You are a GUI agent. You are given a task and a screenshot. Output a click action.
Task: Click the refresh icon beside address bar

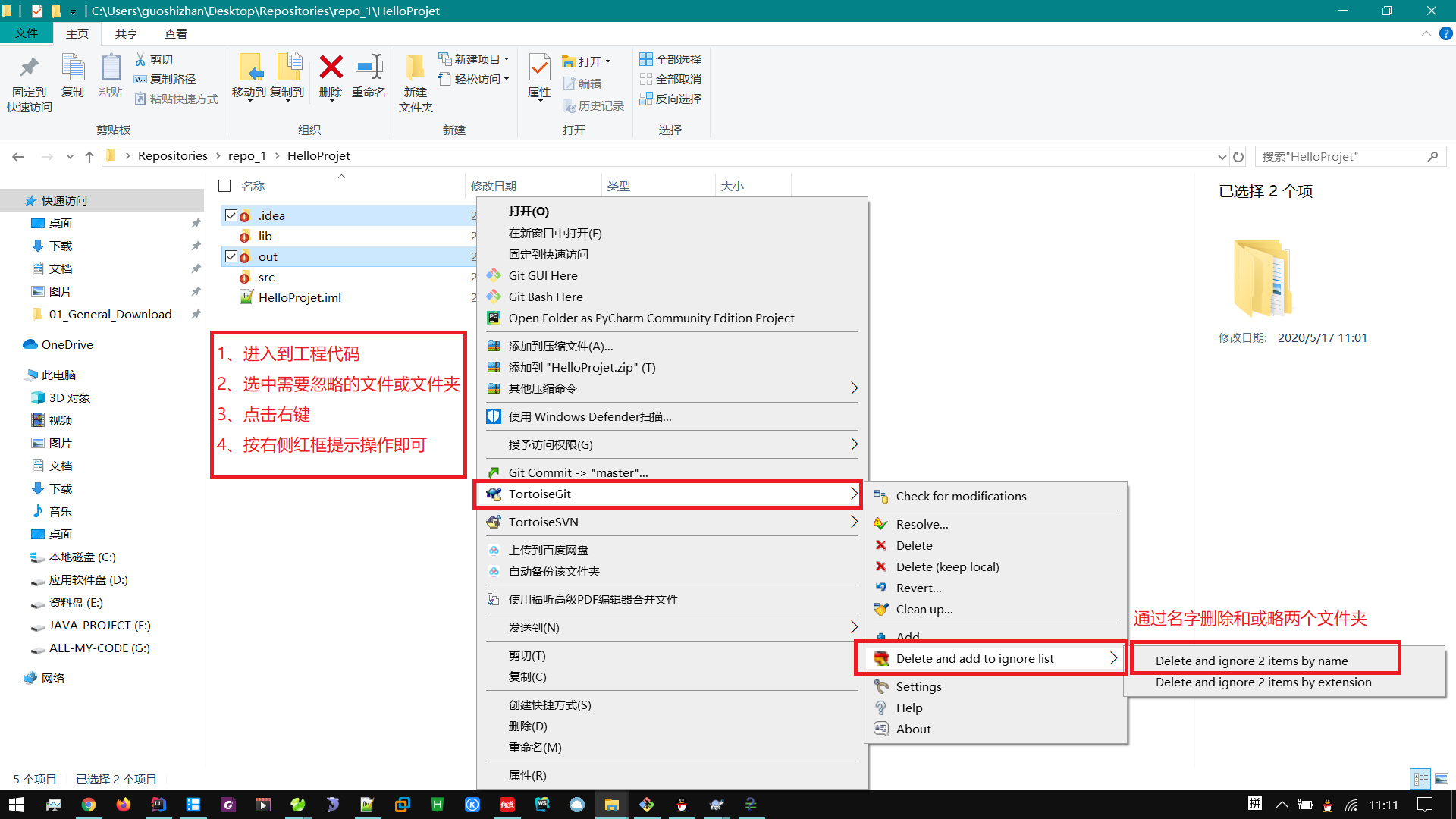[x=1238, y=157]
